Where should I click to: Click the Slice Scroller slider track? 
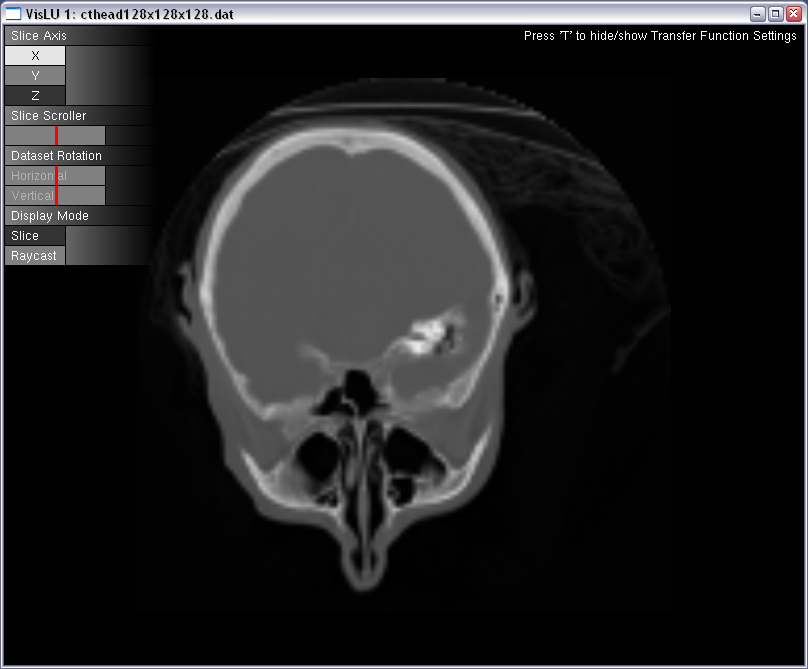point(80,136)
